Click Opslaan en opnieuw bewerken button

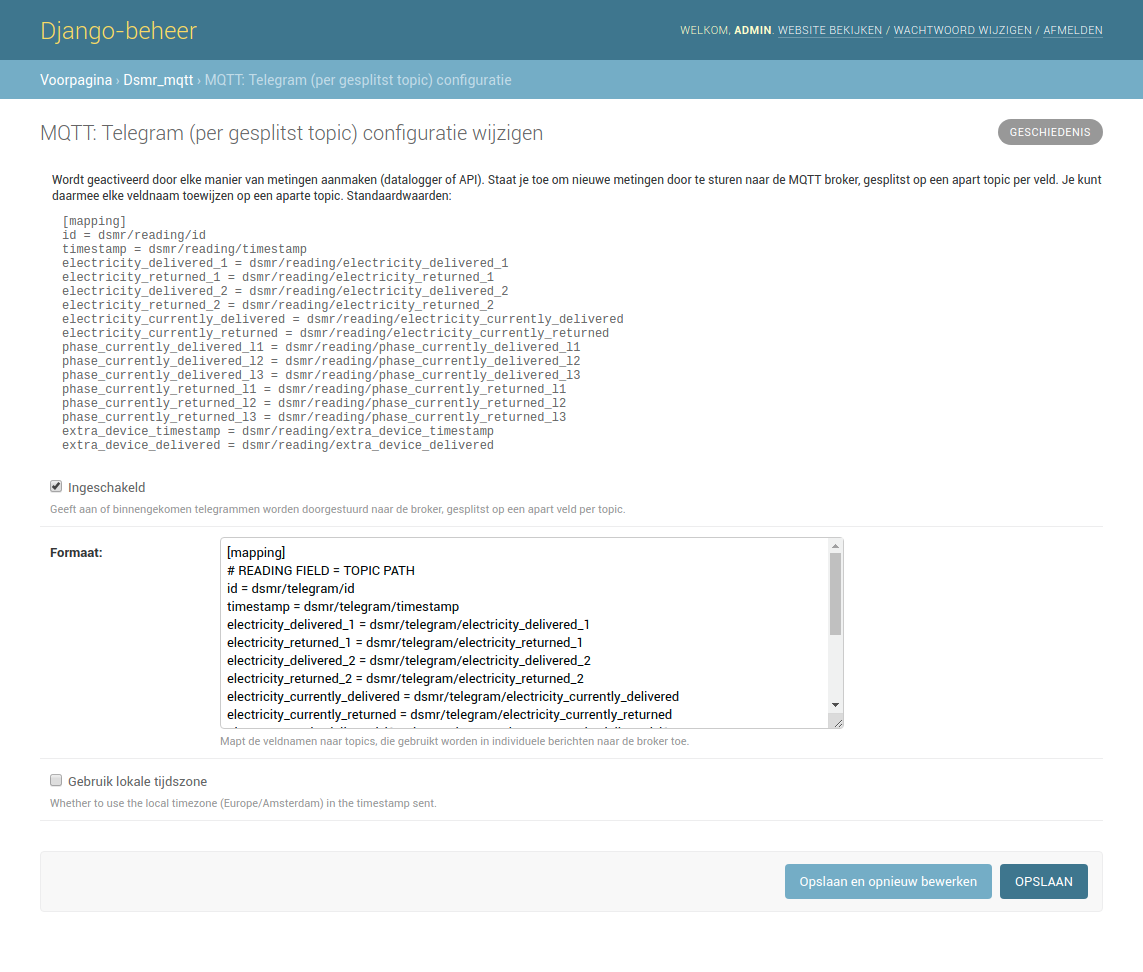(x=888, y=882)
